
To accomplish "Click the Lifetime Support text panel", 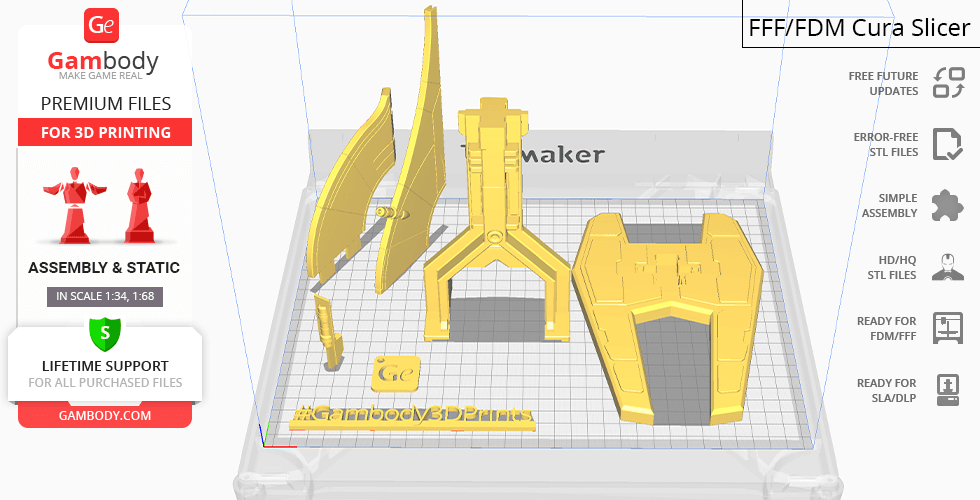I will 104,373.
